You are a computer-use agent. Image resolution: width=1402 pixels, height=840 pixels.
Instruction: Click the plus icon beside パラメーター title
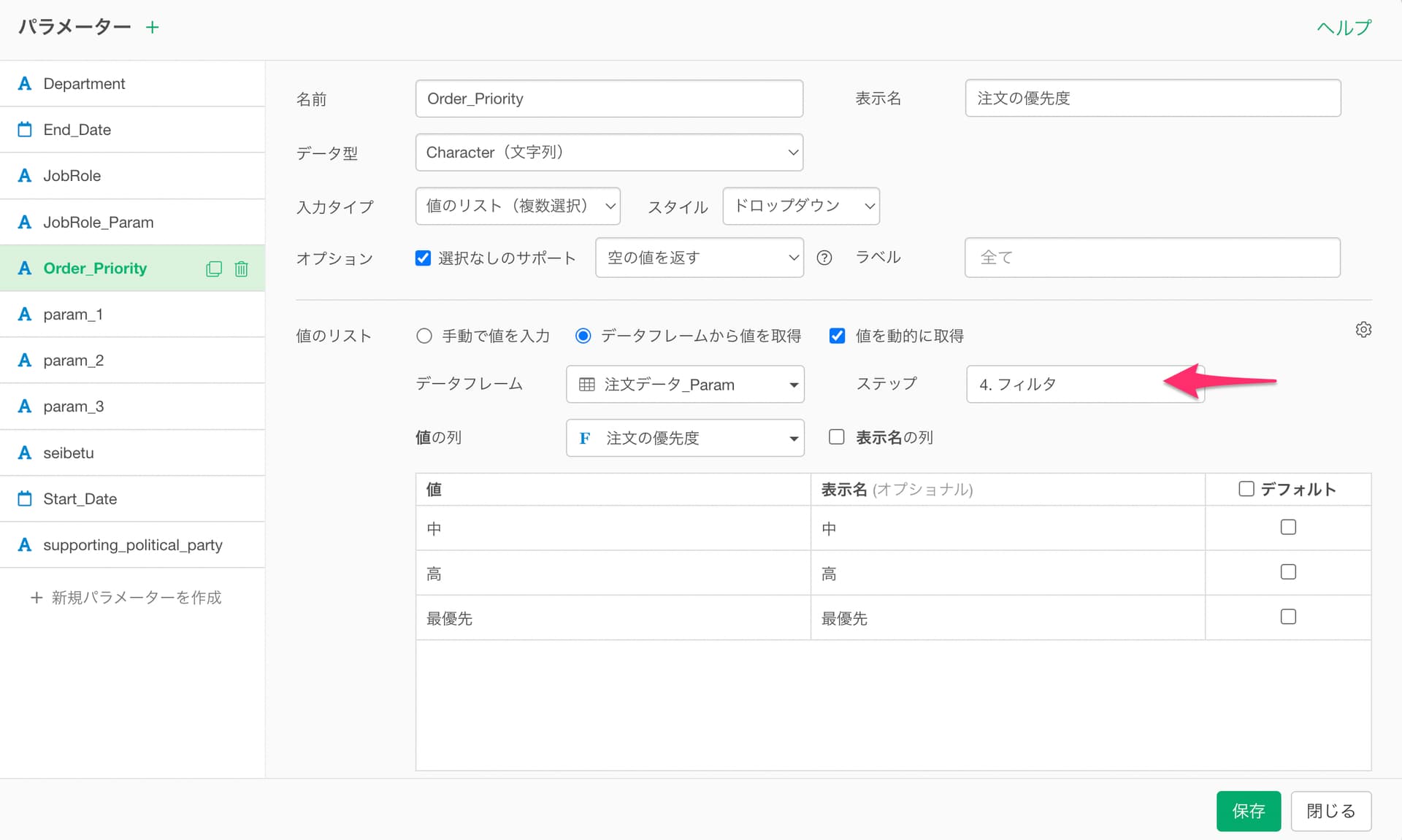point(152,28)
